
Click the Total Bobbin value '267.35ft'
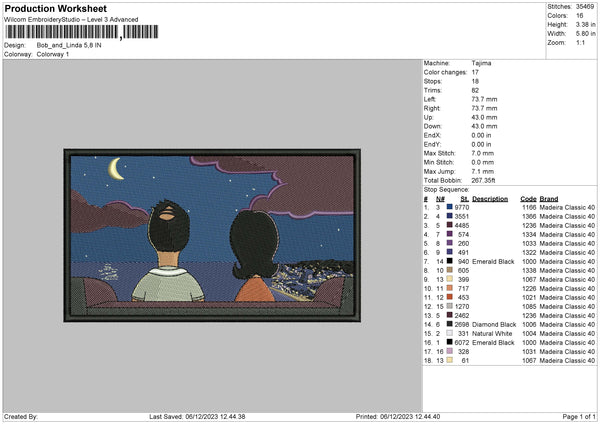[483, 180]
